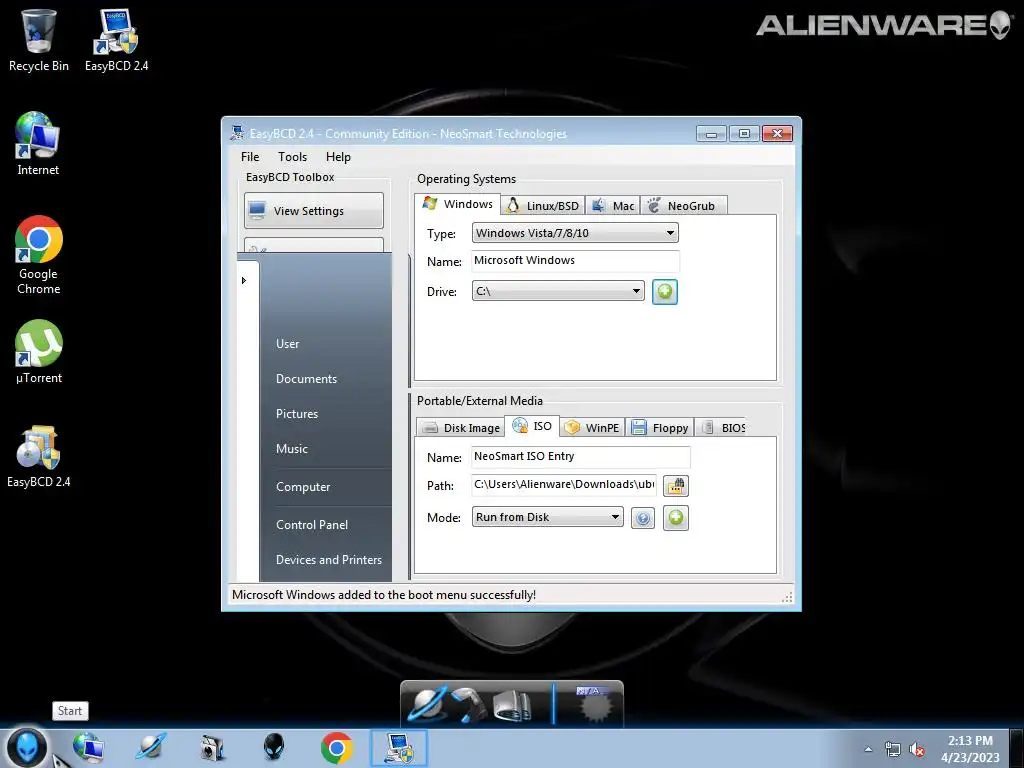Open the Drive dropdown
The width and height of the screenshot is (1024, 768).
(558, 291)
